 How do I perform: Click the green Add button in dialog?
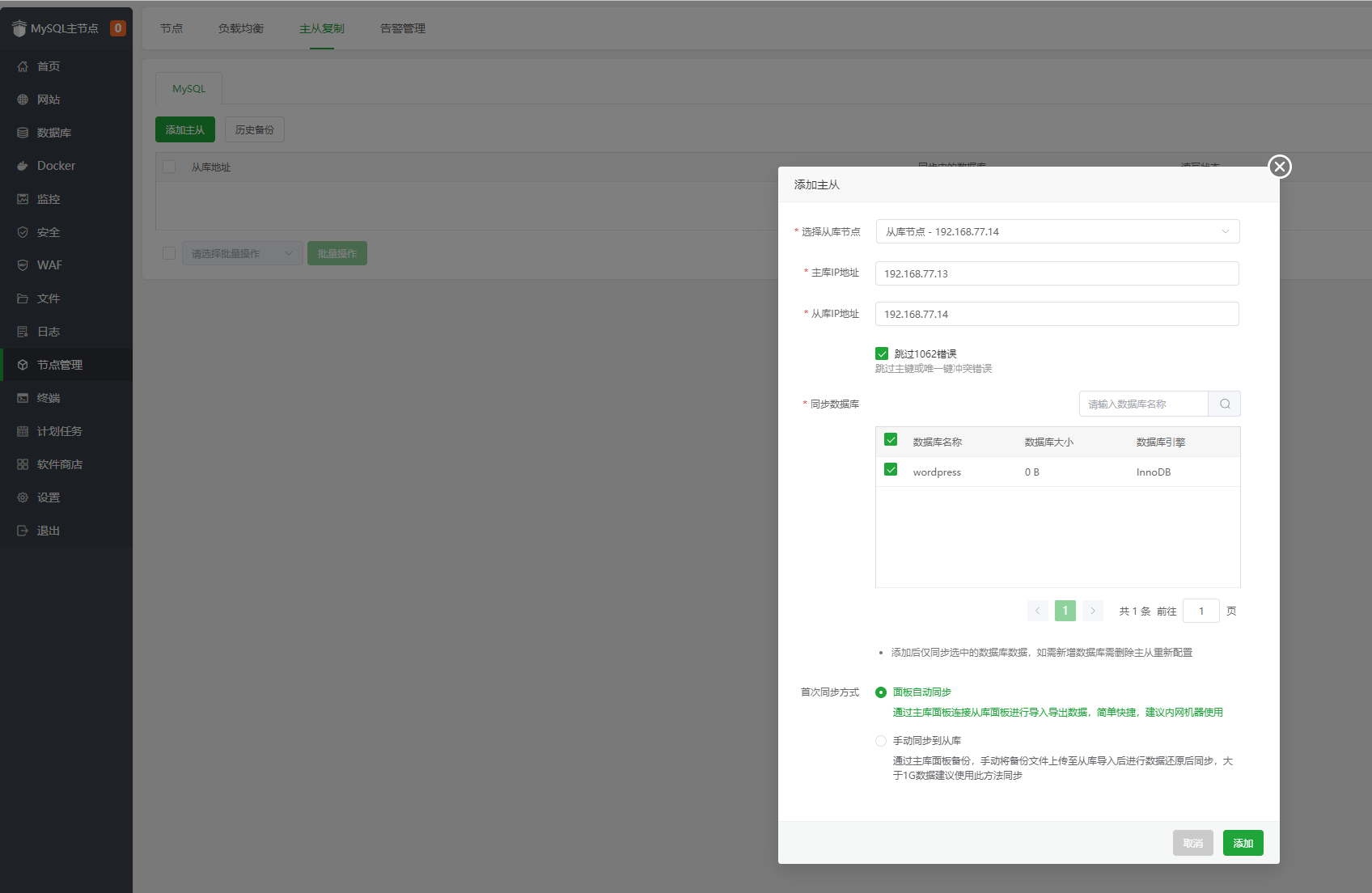[1243, 843]
